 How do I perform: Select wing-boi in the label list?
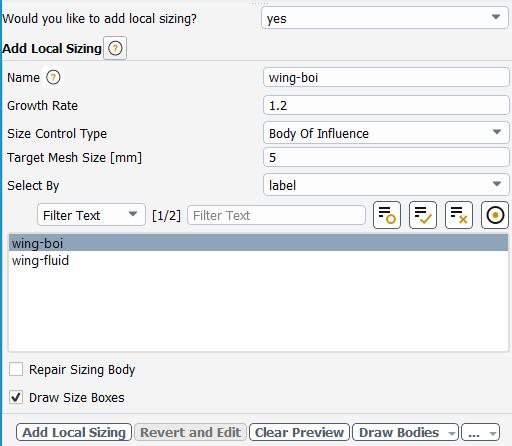tap(258, 243)
